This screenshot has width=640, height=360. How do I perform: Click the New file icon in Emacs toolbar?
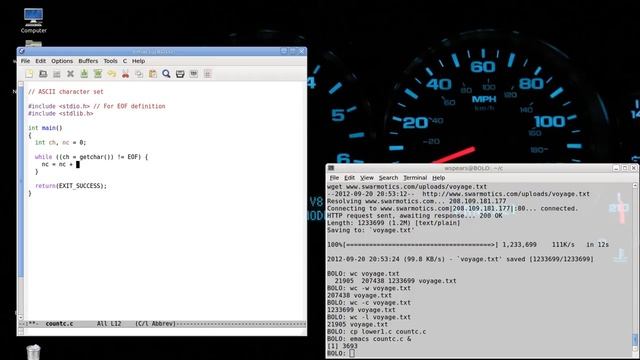[x=29, y=74]
